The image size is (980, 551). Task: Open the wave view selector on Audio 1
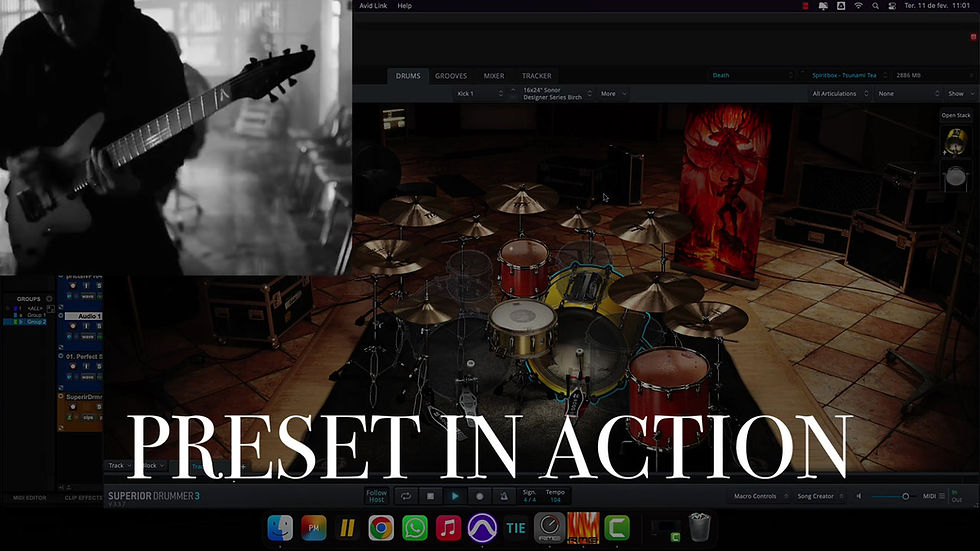point(88,337)
